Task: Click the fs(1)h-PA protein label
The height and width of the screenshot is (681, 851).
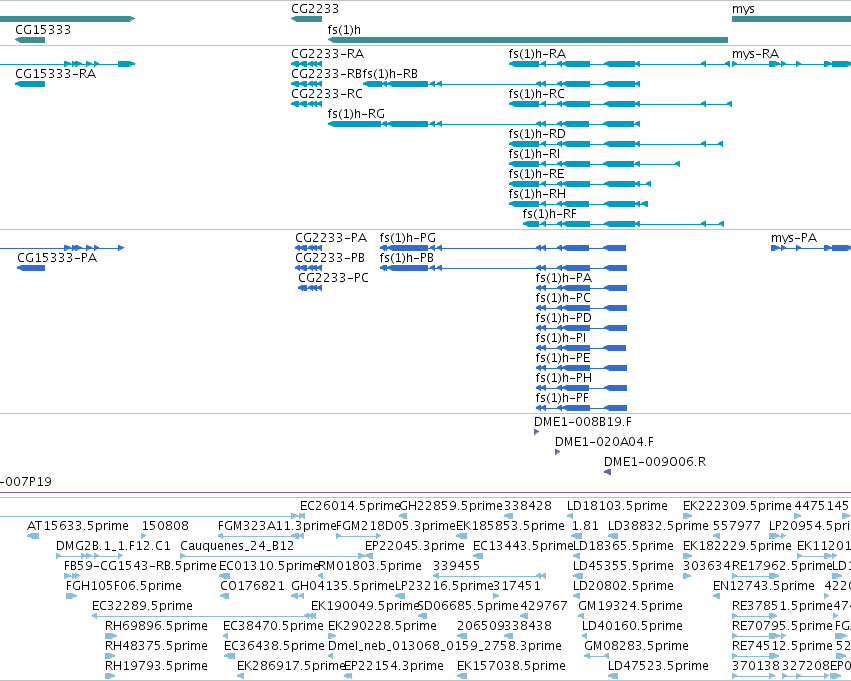Action: click(564, 278)
